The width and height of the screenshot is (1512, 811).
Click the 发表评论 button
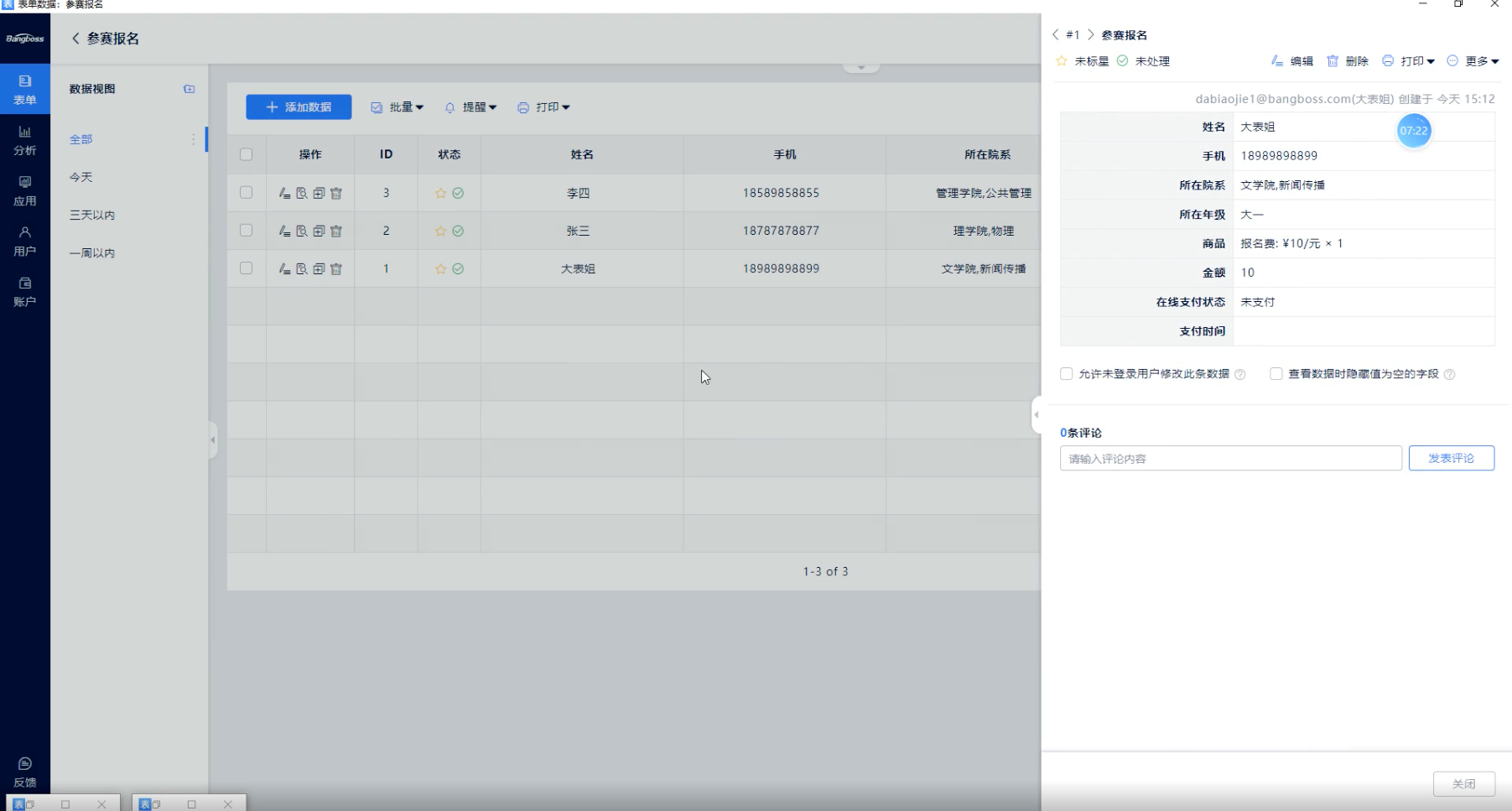point(1451,458)
